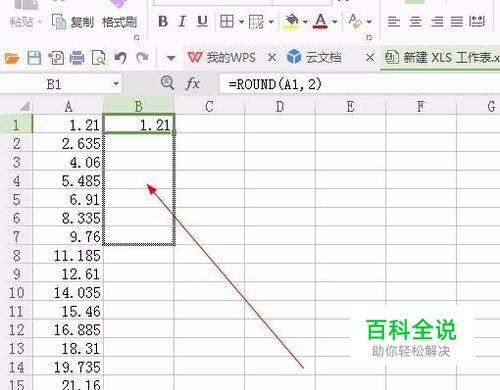500x390 pixels.
Task: Open fill color dropdown arrow
Action: [305, 22]
